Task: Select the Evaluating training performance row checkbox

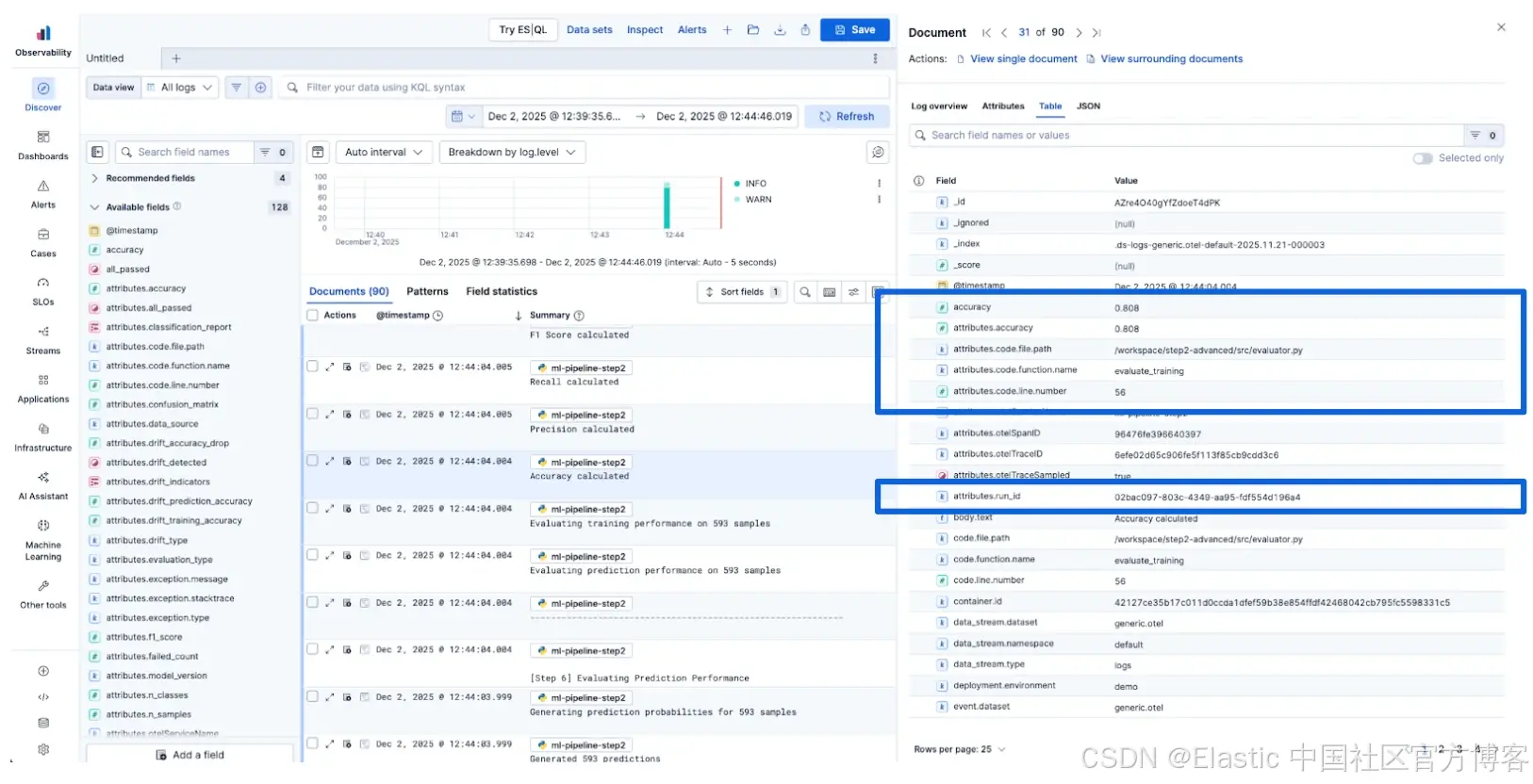Action: [312, 508]
